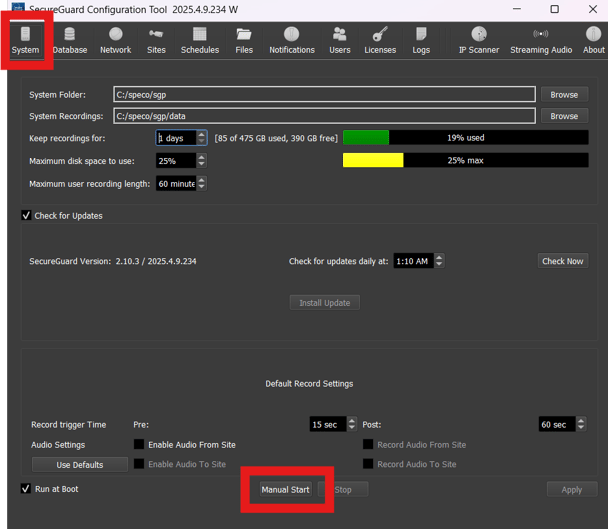Click the 25% disk space value field

176,161
